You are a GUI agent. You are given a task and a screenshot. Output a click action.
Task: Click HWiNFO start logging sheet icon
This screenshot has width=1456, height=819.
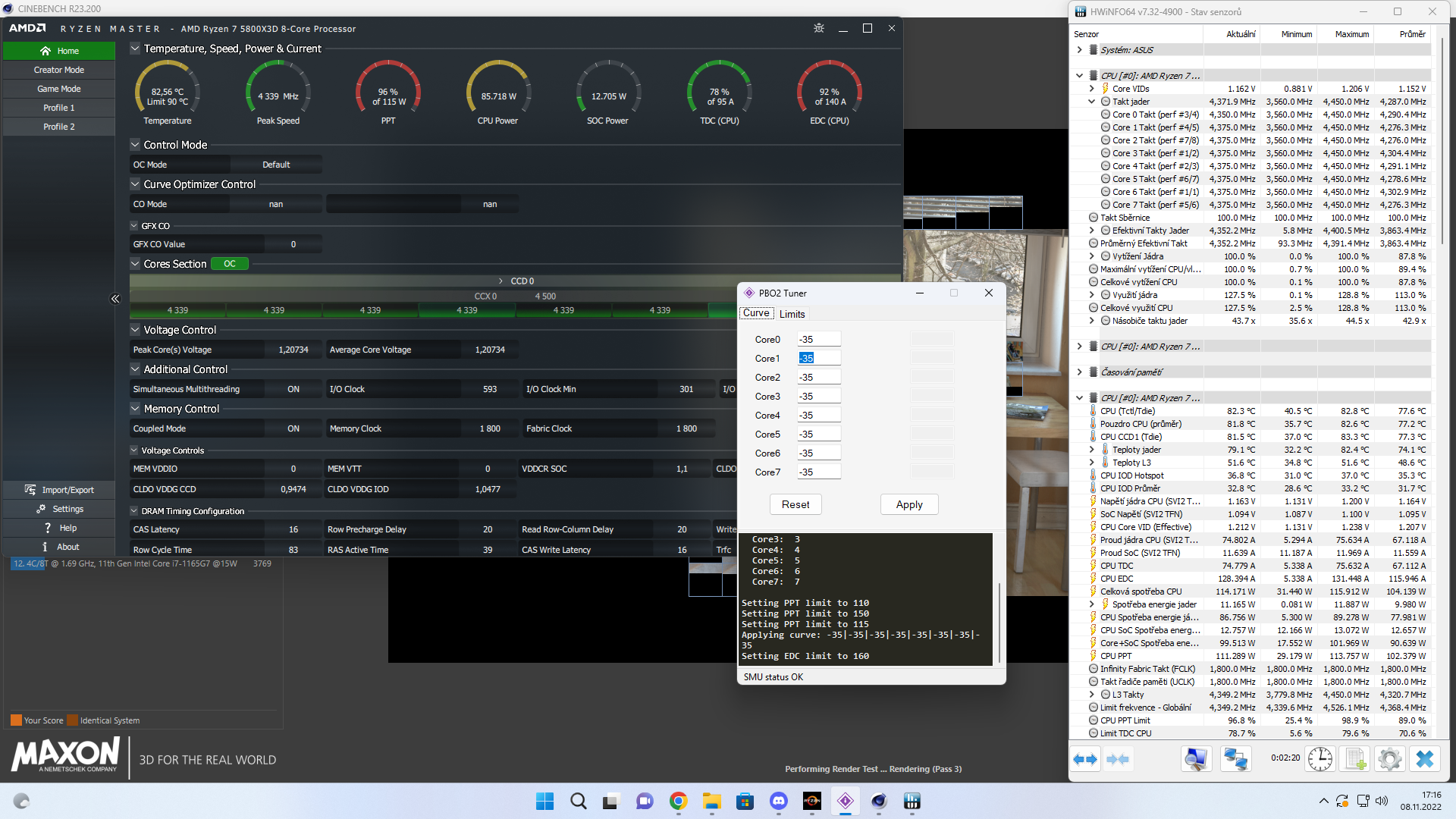coord(1355,759)
